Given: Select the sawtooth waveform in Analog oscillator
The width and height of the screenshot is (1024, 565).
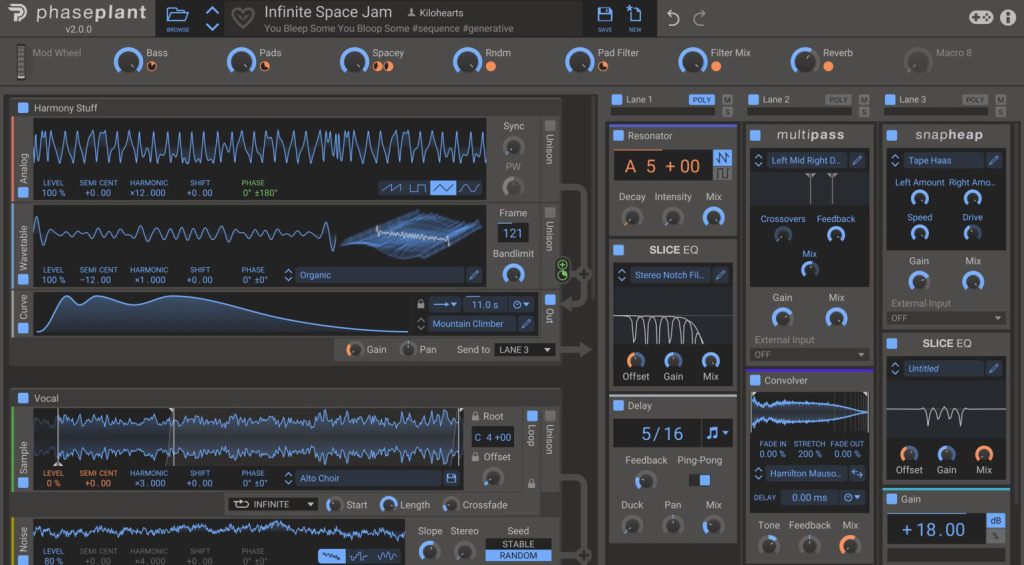Looking at the screenshot, I should [392, 188].
